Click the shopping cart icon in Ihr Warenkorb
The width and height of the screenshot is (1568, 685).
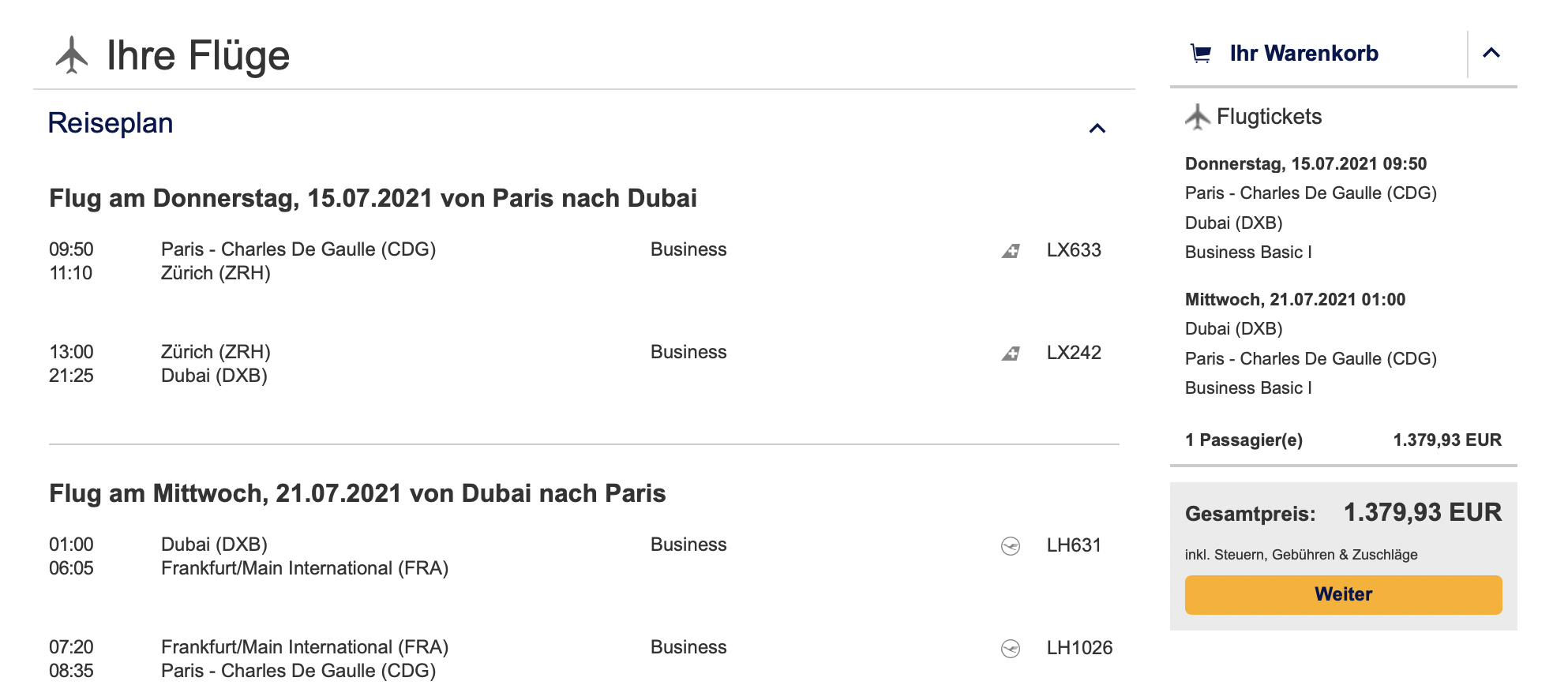(x=1200, y=54)
